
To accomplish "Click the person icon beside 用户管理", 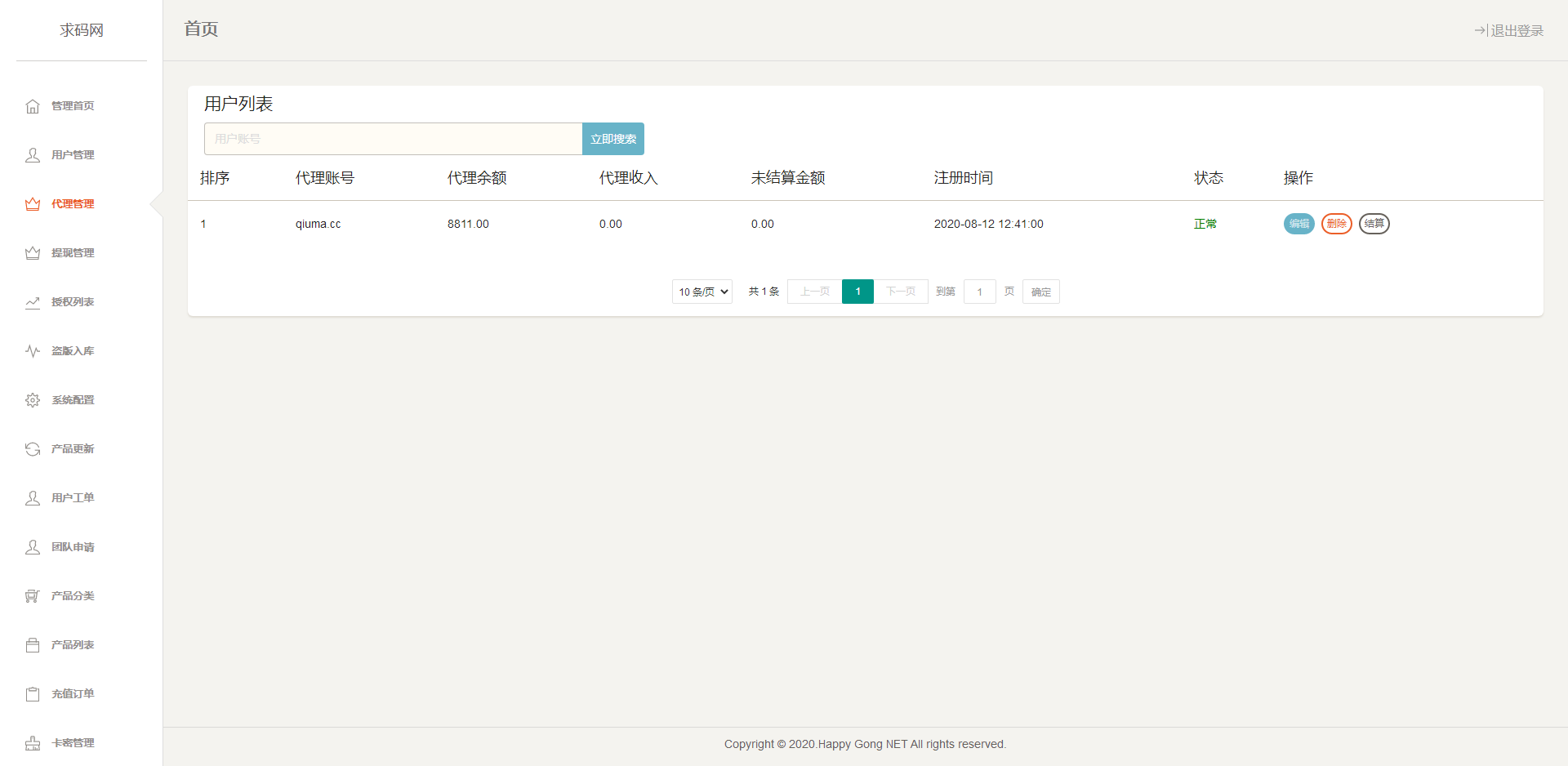I will [33, 155].
